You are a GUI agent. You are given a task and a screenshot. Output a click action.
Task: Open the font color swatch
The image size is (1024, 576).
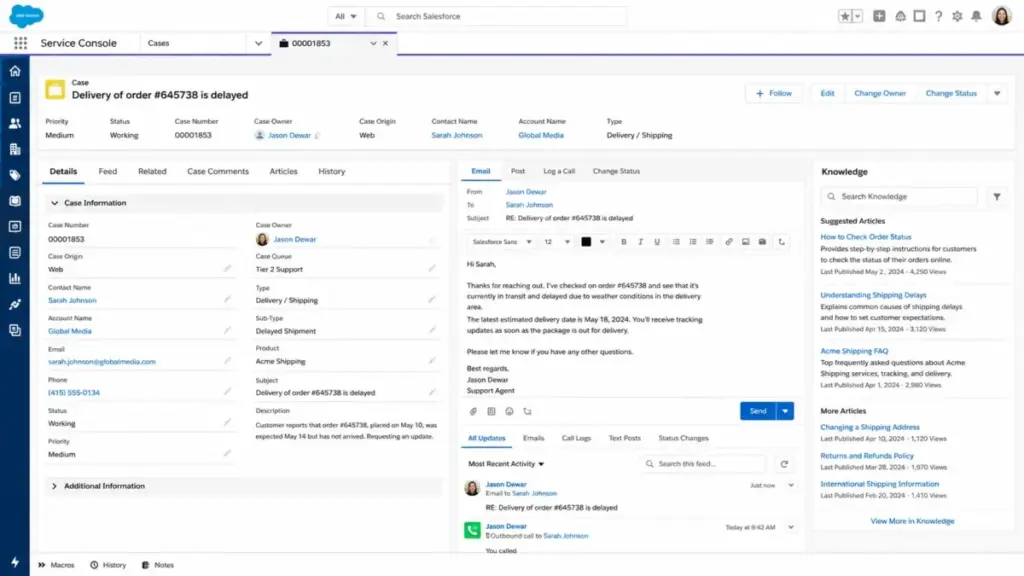[x=586, y=242]
